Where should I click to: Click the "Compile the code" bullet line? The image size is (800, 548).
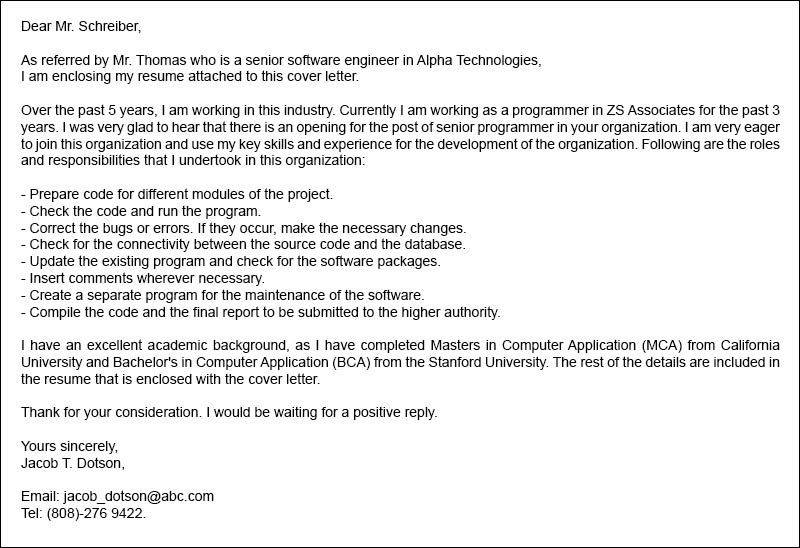pyautogui.click(x=260, y=312)
